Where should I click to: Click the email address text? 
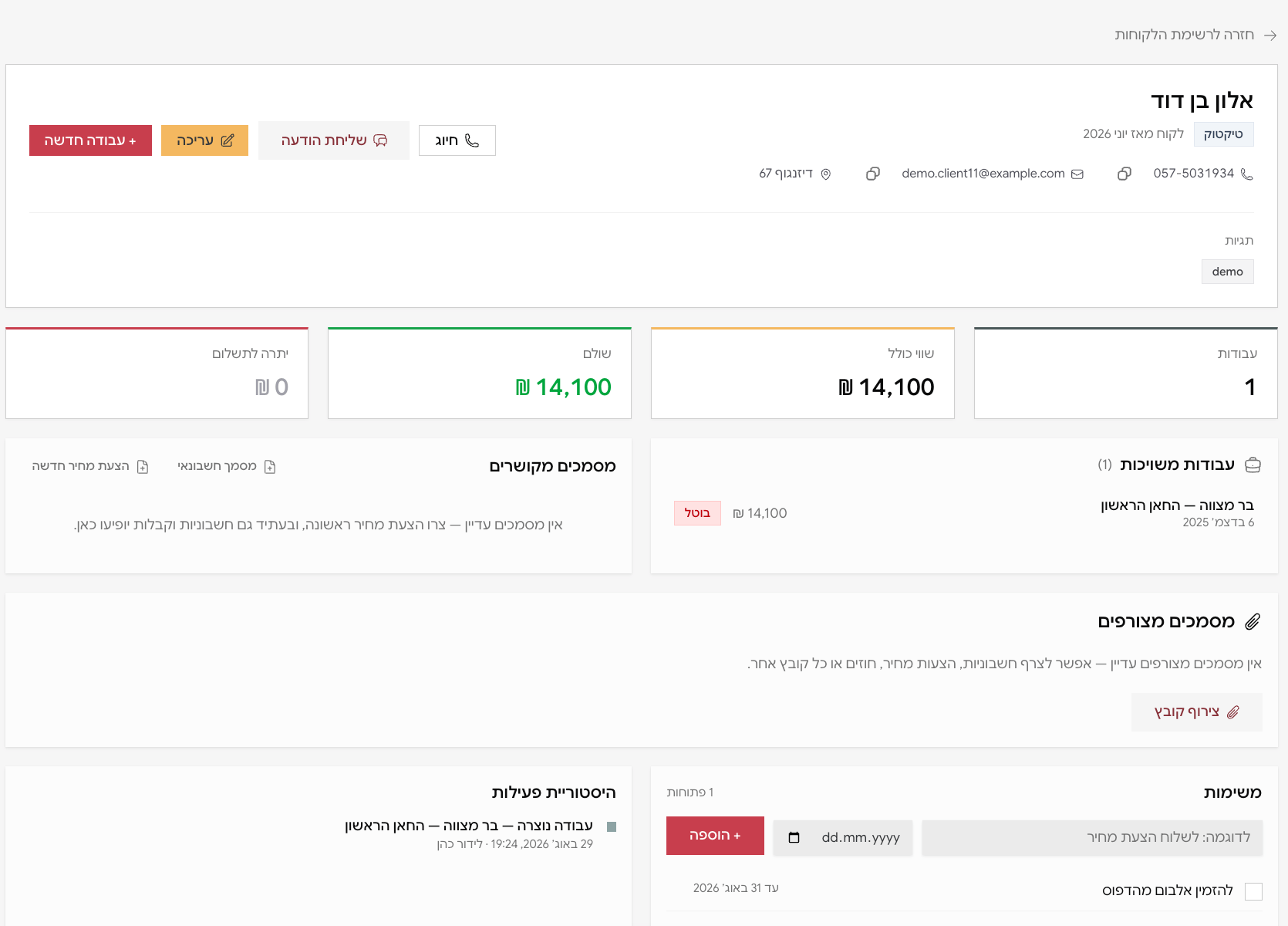click(x=983, y=174)
